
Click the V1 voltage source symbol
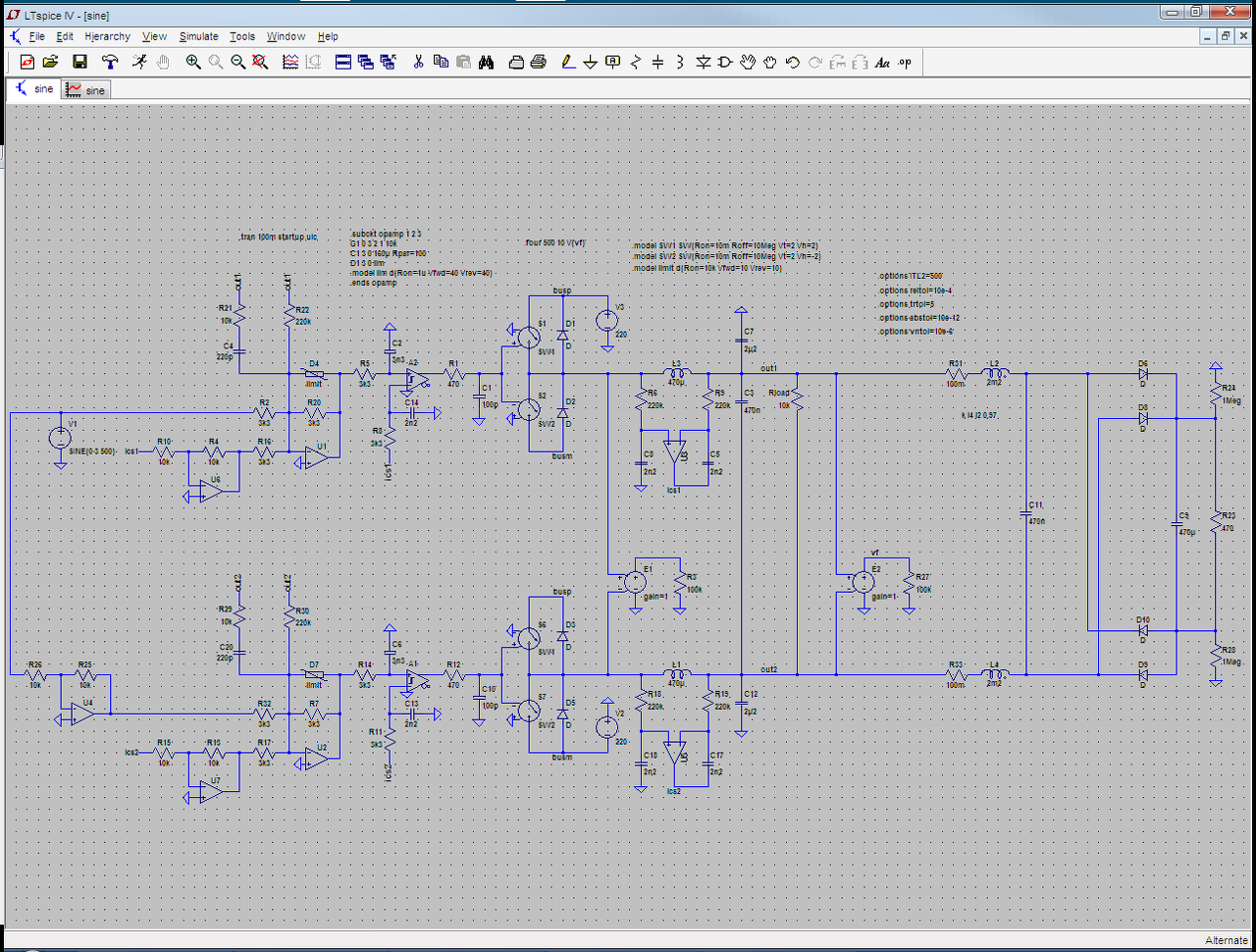(60, 438)
